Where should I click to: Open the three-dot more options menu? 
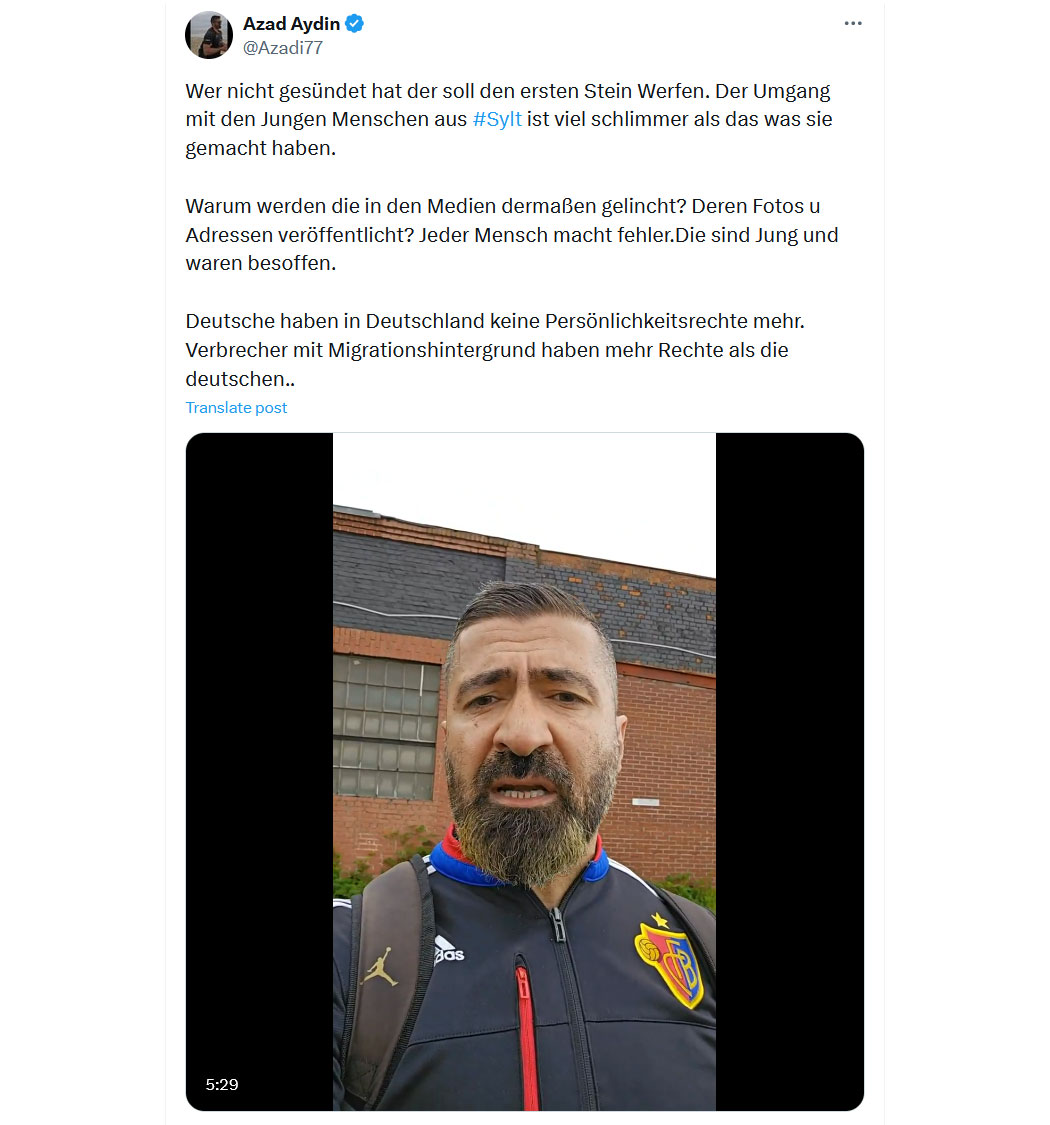pos(853,24)
